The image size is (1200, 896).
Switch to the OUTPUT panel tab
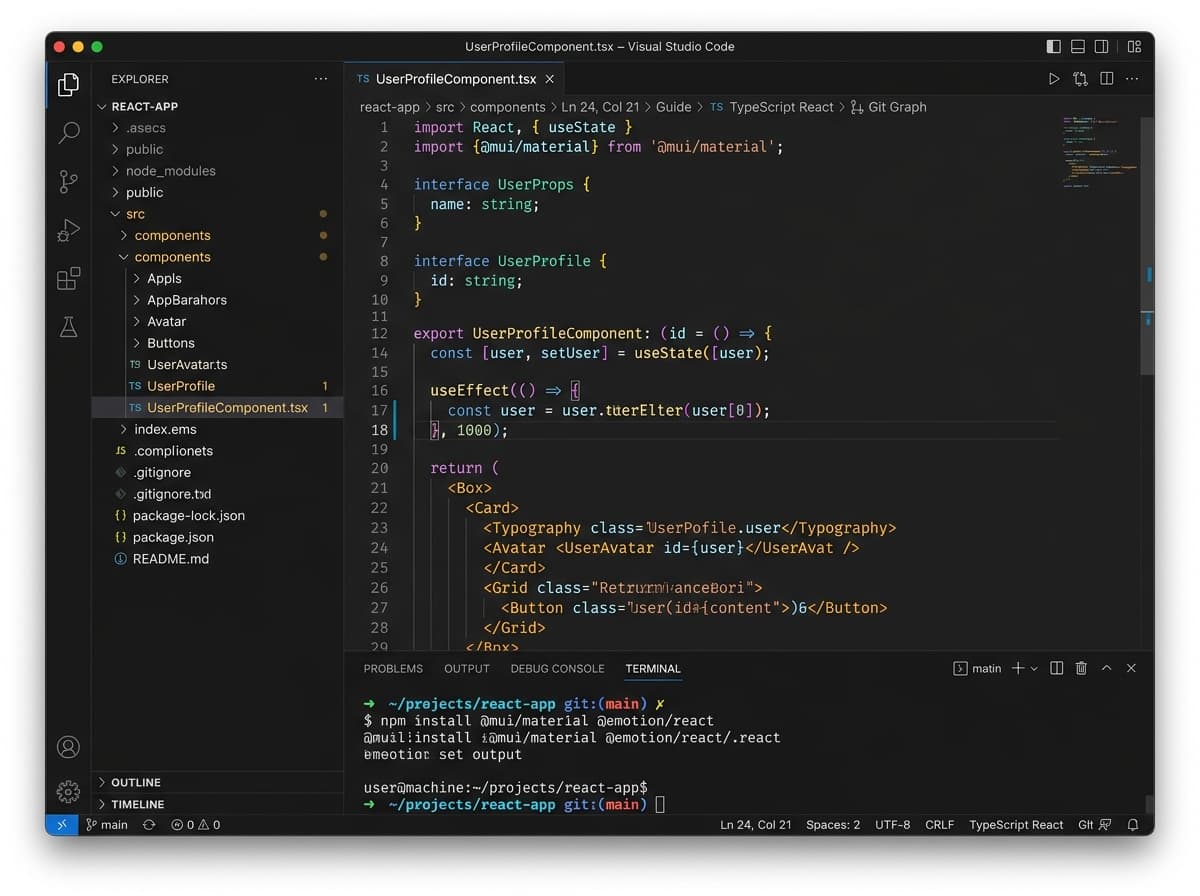pyautogui.click(x=467, y=668)
